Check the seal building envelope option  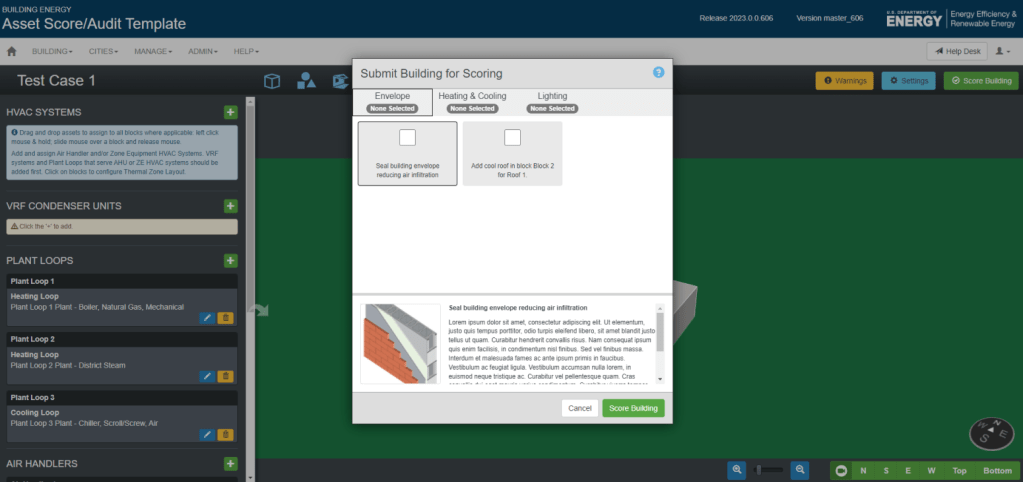[407, 138]
